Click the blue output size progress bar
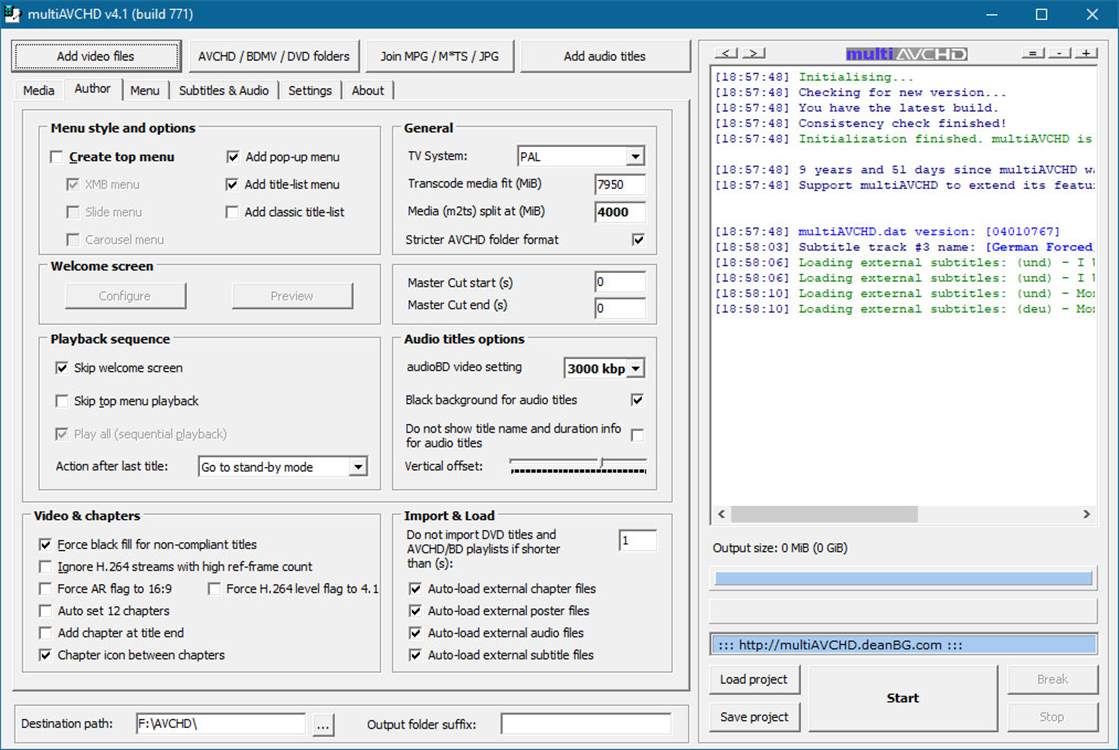 pyautogui.click(x=903, y=578)
